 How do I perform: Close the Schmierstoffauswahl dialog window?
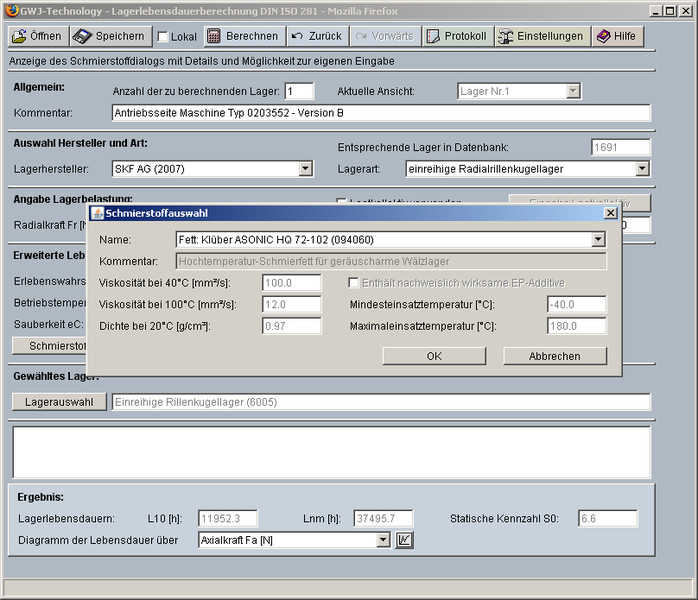pos(610,213)
